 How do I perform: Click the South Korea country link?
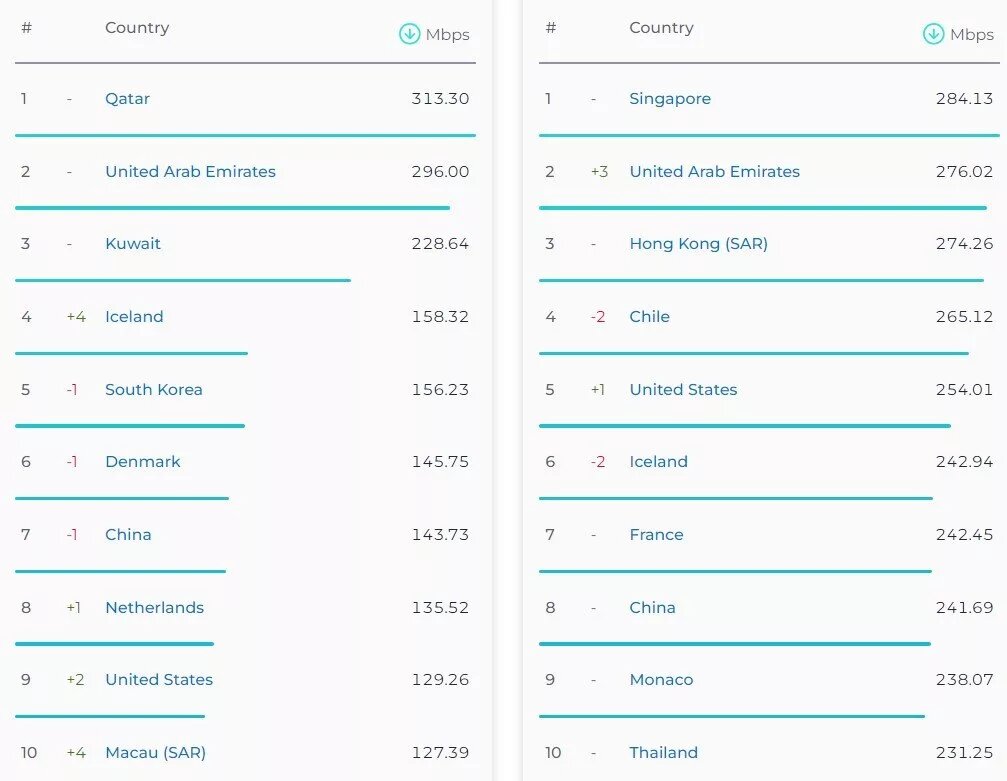coord(153,390)
